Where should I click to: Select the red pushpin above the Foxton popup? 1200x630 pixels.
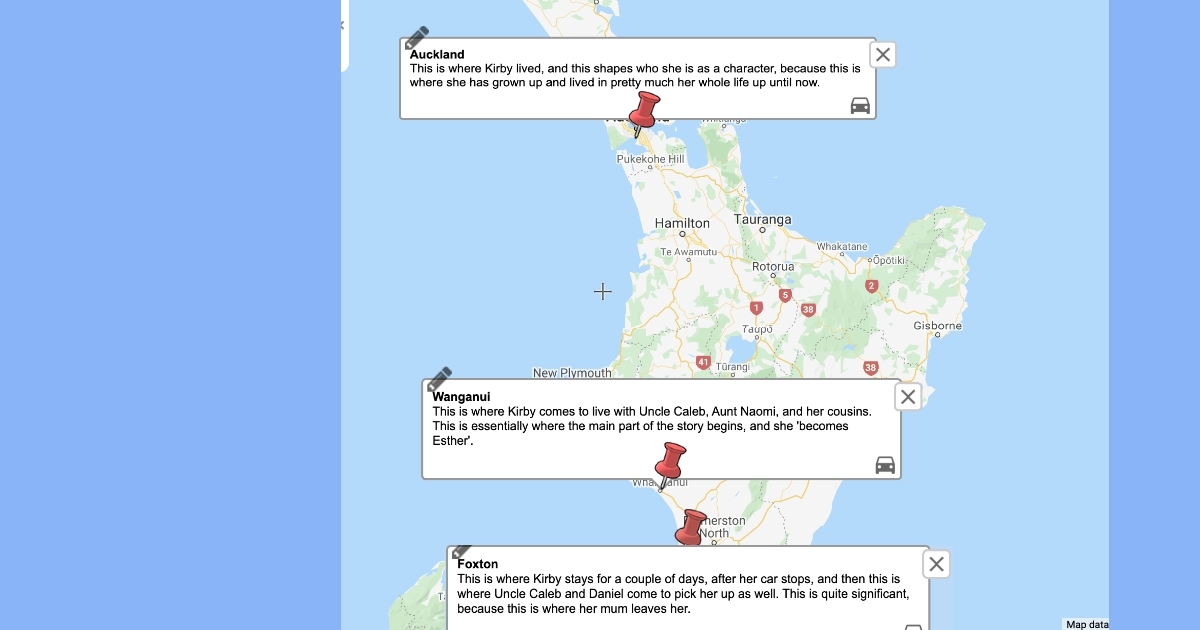691,527
